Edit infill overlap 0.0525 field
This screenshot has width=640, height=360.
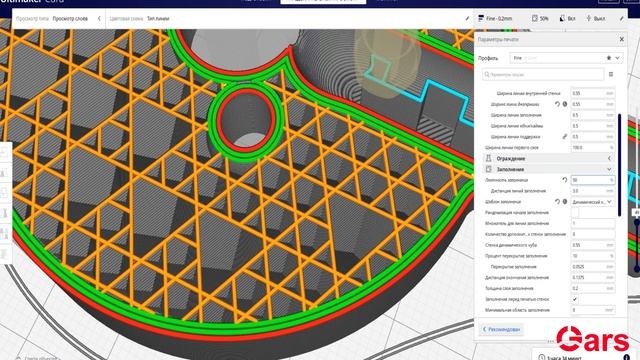click(593, 267)
